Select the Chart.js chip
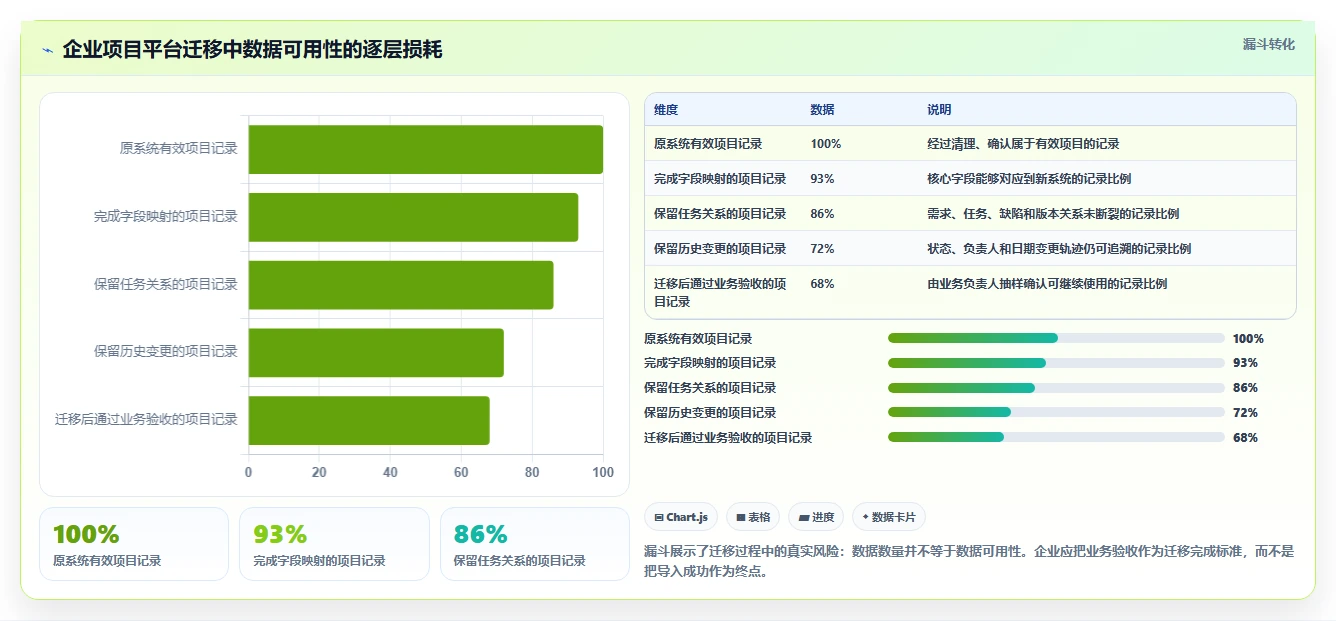The image size is (1336, 621). (681, 517)
